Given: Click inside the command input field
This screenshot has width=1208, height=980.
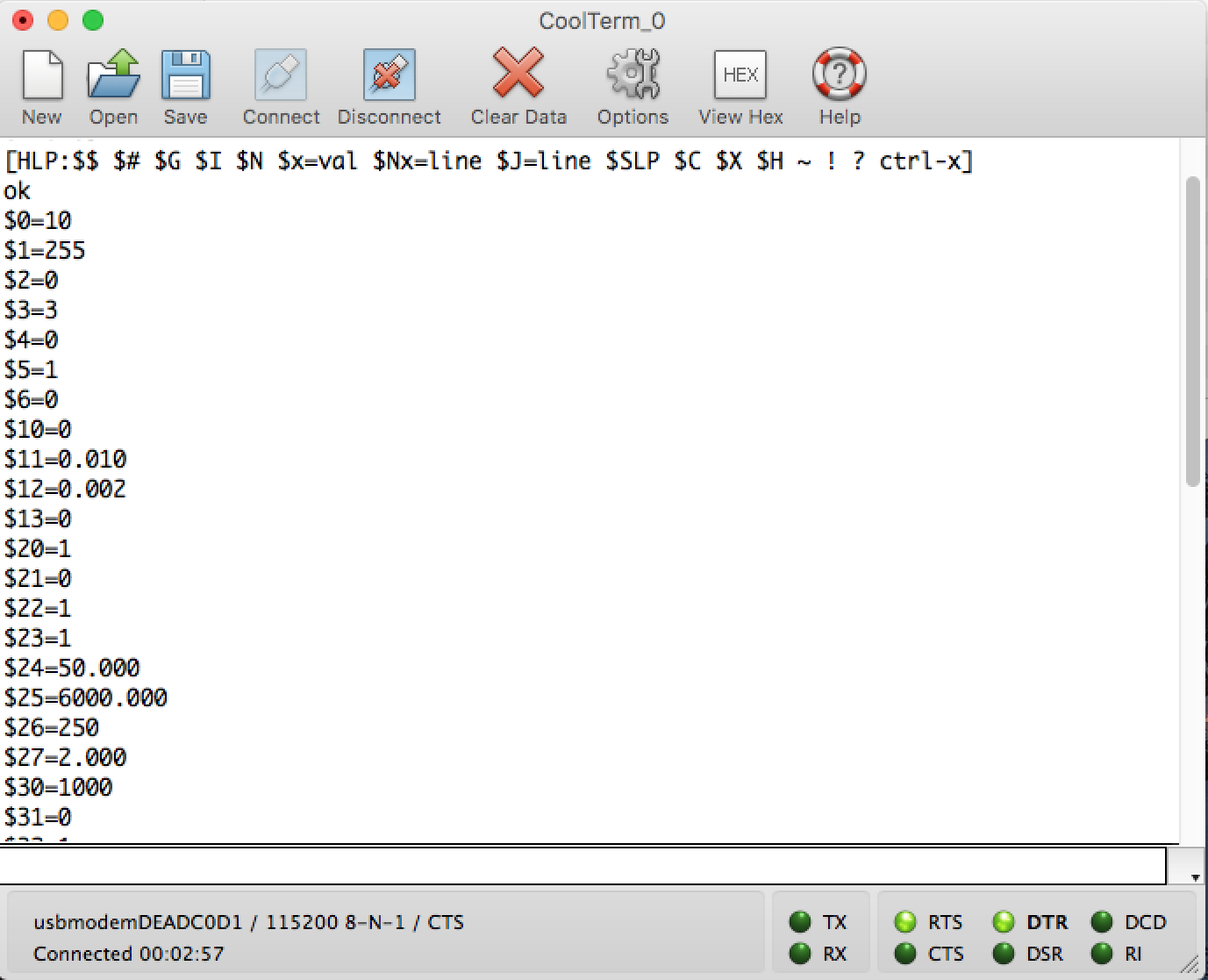Looking at the screenshot, I should pyautogui.click(x=583, y=865).
